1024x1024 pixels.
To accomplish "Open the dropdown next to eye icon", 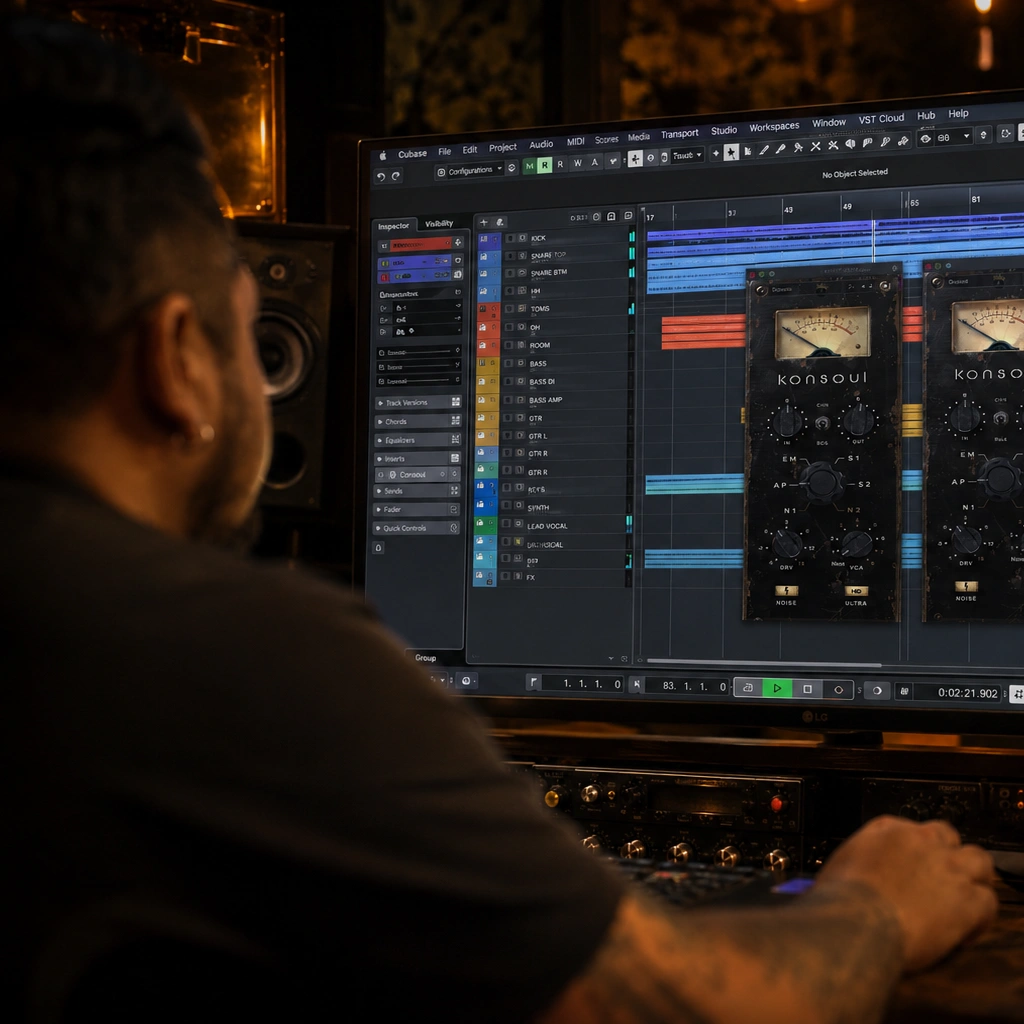I will pyautogui.click(x=954, y=137).
